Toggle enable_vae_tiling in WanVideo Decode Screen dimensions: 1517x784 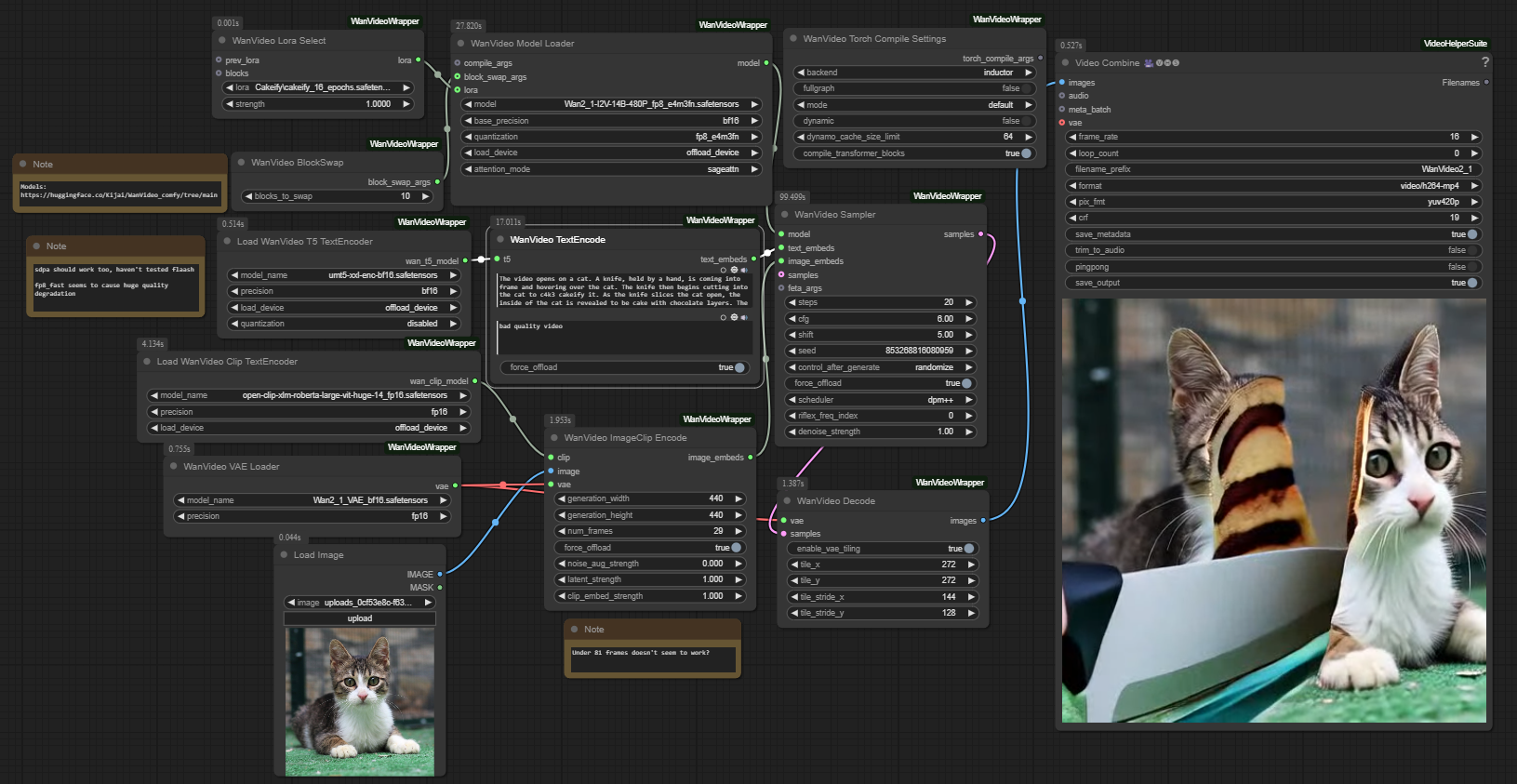(969, 549)
